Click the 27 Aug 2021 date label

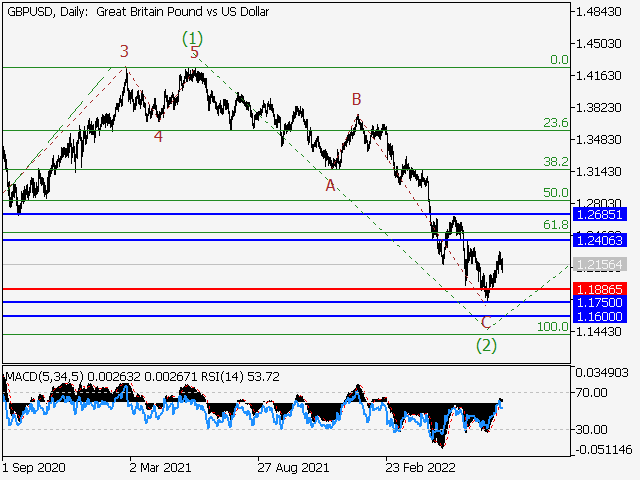click(x=293, y=467)
